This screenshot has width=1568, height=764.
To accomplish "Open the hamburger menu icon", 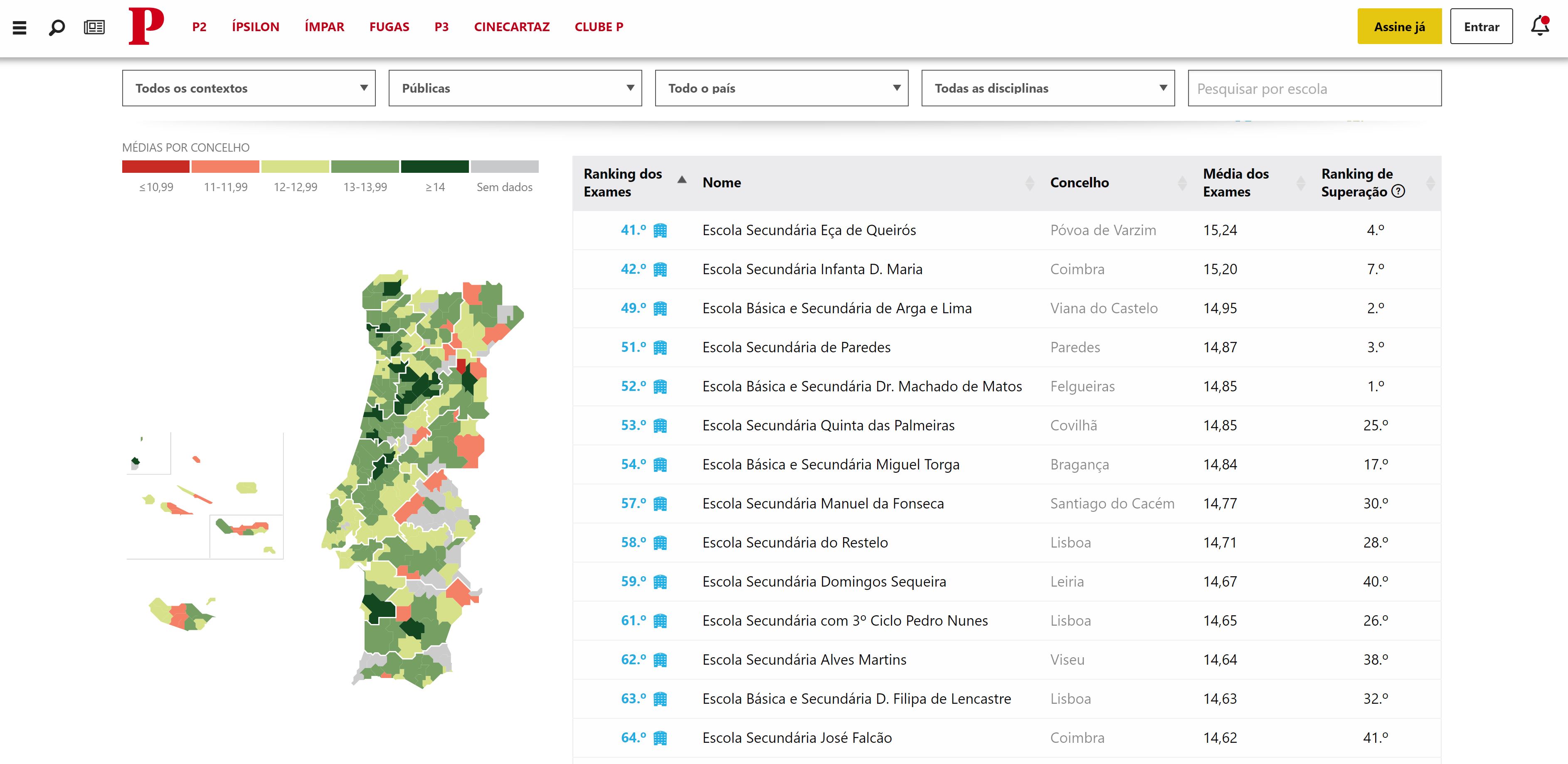I will pos(20,27).
